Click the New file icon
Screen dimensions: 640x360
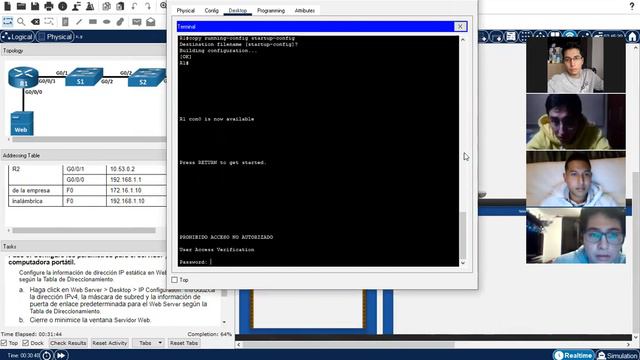7,6
